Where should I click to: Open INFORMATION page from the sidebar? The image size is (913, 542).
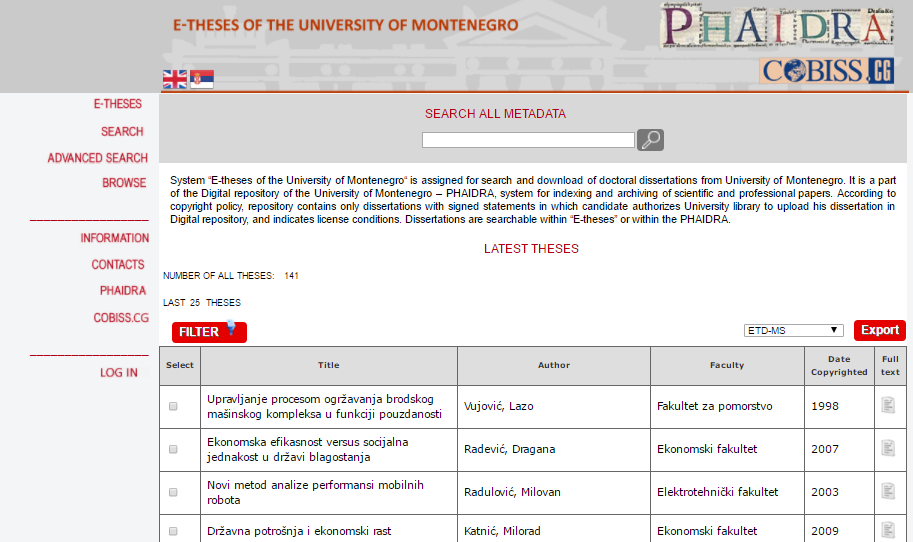[115, 238]
